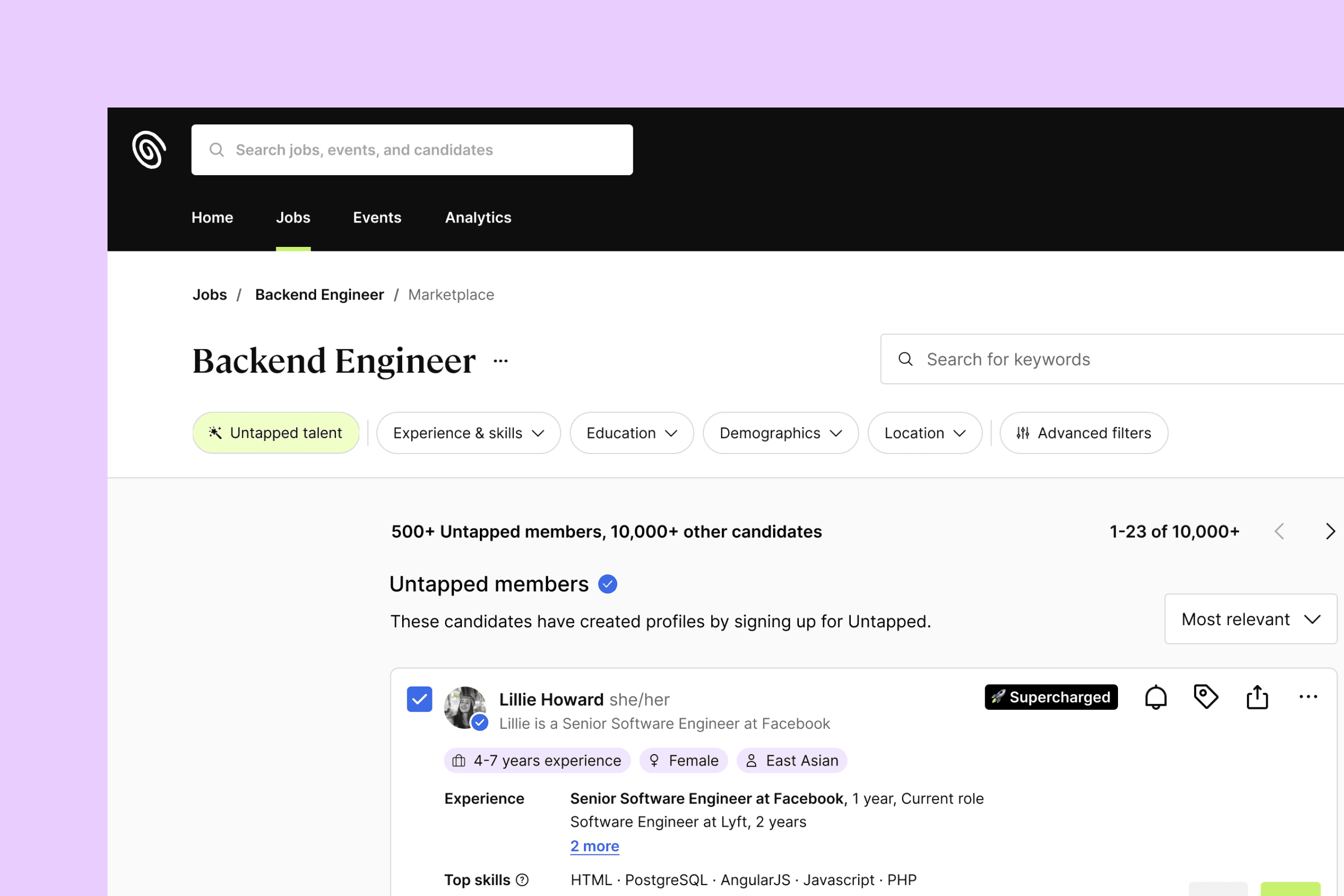Screen dimensions: 1344x896
Task: Click the 2 more experience link
Action: (x=594, y=846)
